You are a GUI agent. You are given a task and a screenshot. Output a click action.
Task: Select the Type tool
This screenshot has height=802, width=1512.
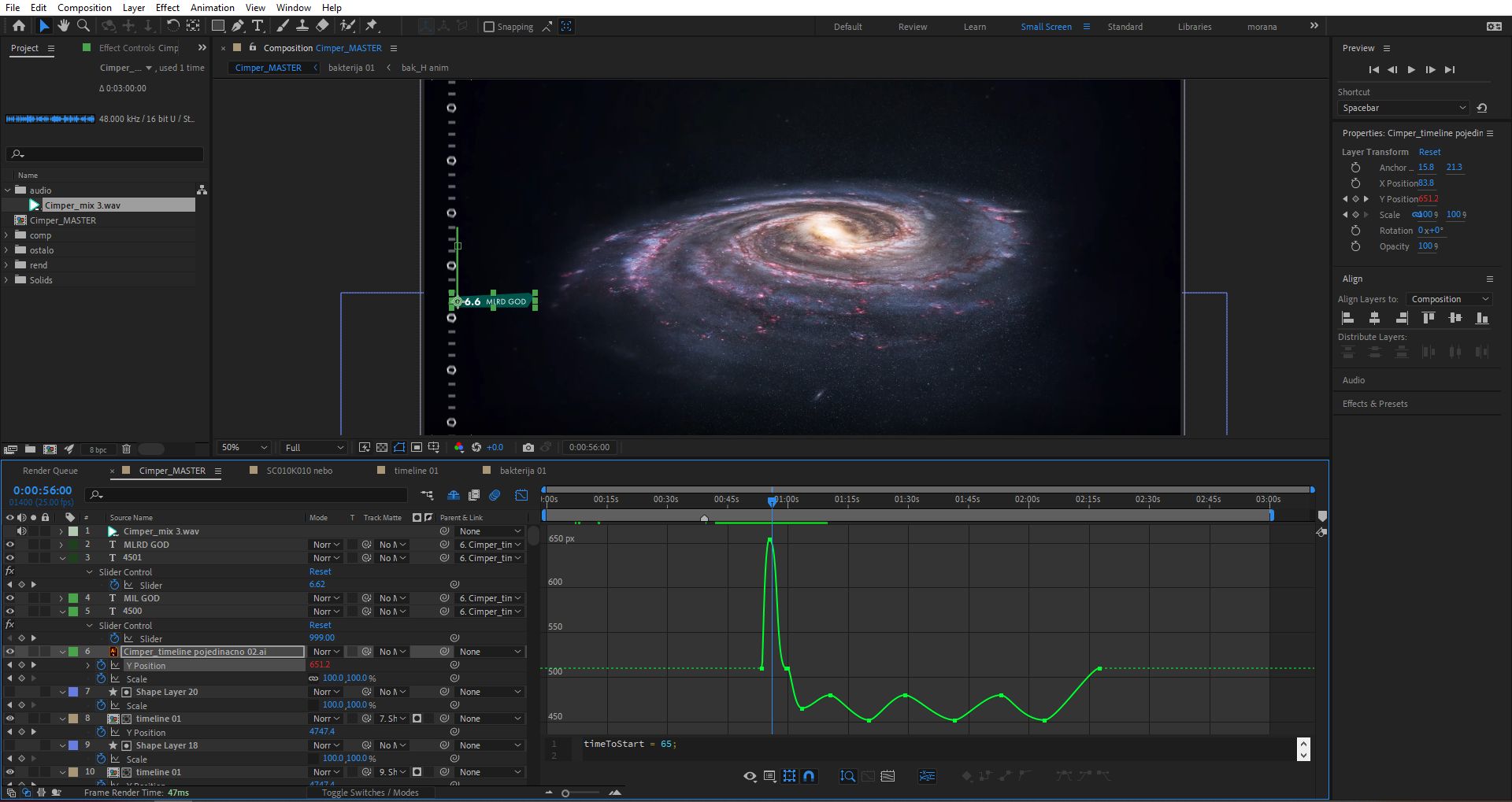tap(258, 26)
